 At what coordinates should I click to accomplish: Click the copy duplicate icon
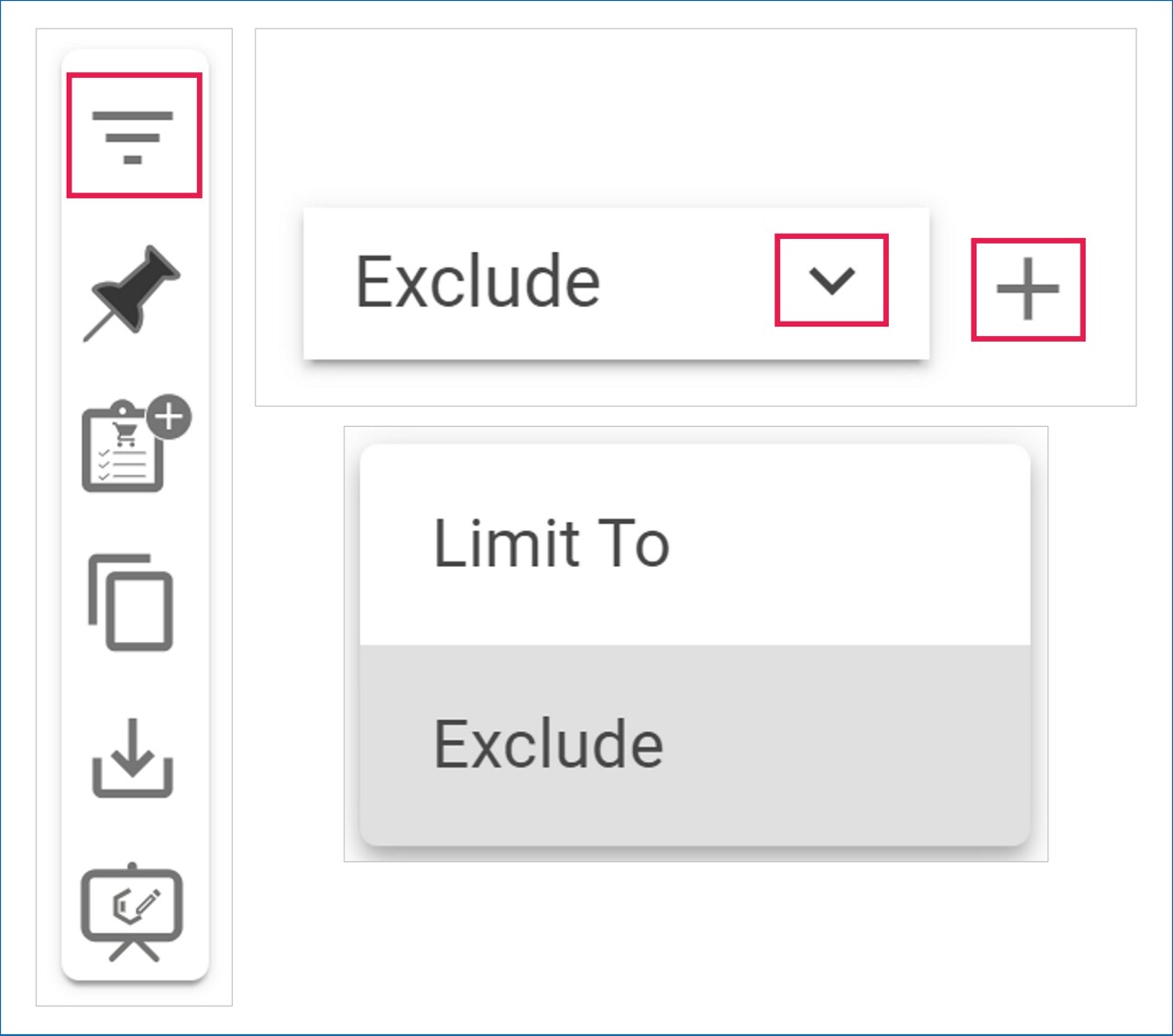132,603
